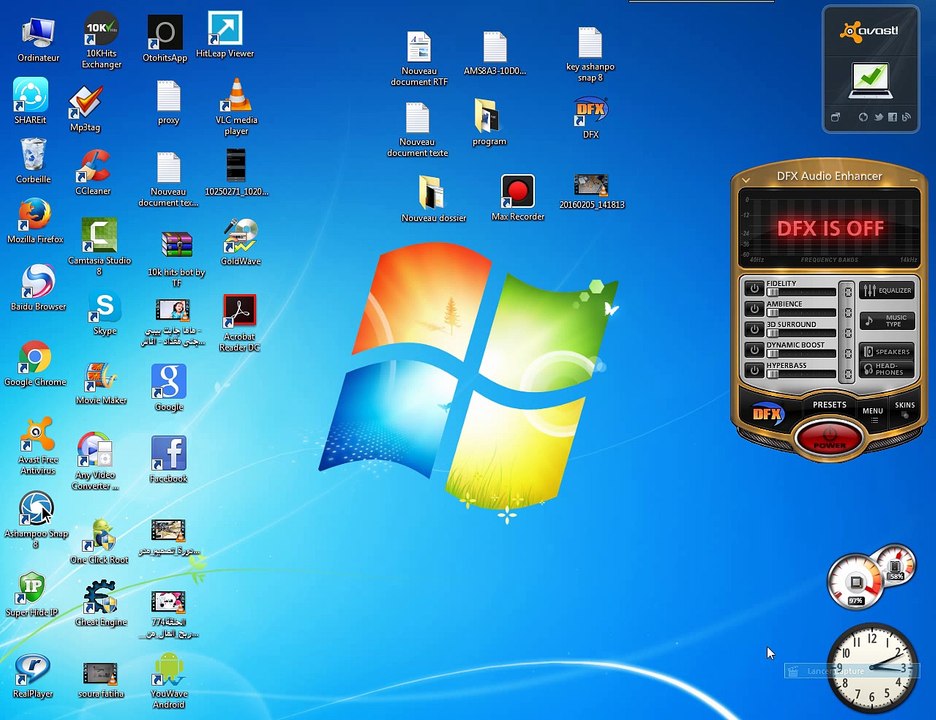The image size is (936, 720).
Task: Select the Movie Maker icon
Action: (101, 383)
